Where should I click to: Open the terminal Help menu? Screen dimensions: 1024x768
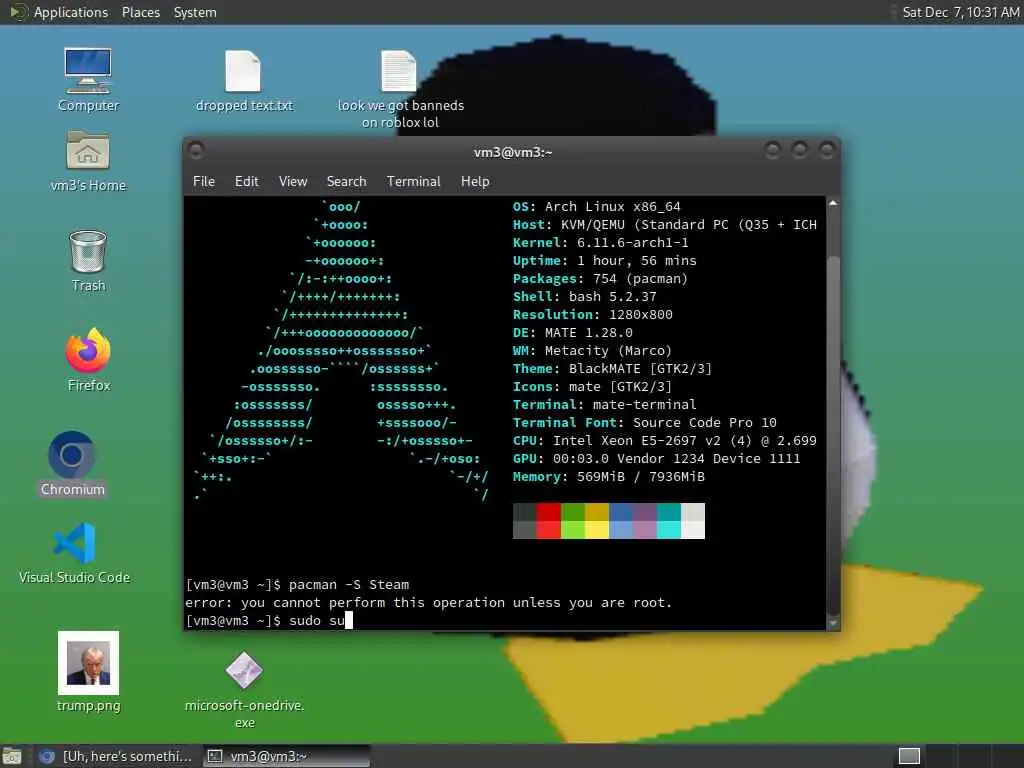click(x=475, y=182)
